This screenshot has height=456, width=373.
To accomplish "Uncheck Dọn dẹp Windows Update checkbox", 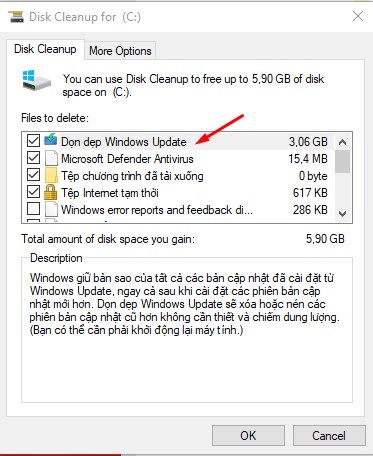I will pyautogui.click(x=33, y=141).
